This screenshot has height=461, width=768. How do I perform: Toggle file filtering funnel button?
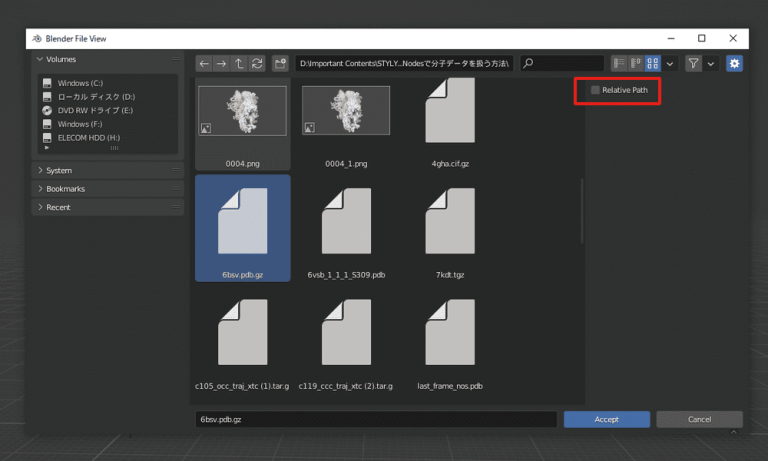(693, 64)
